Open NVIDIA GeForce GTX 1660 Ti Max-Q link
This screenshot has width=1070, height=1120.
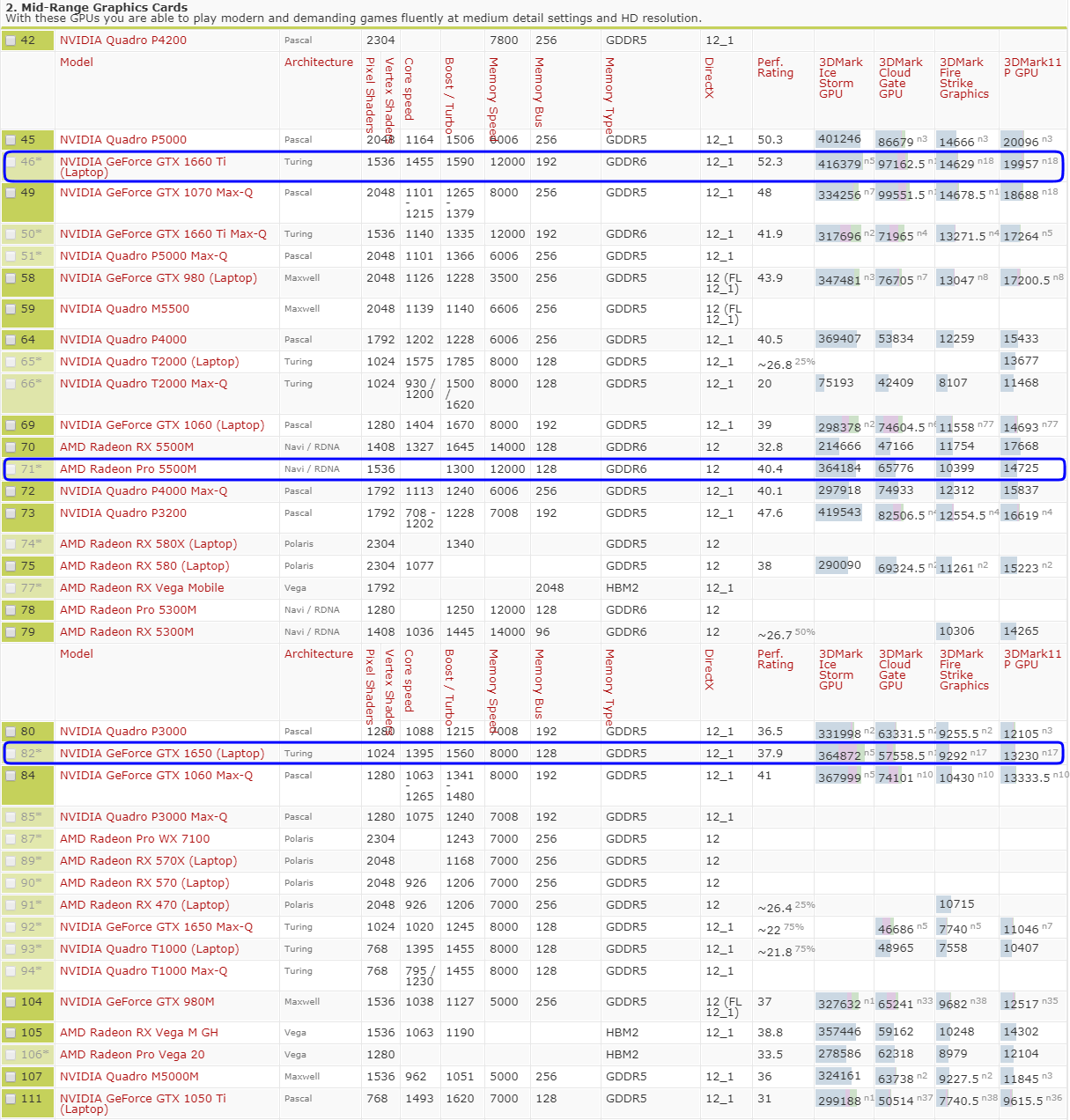tap(163, 234)
